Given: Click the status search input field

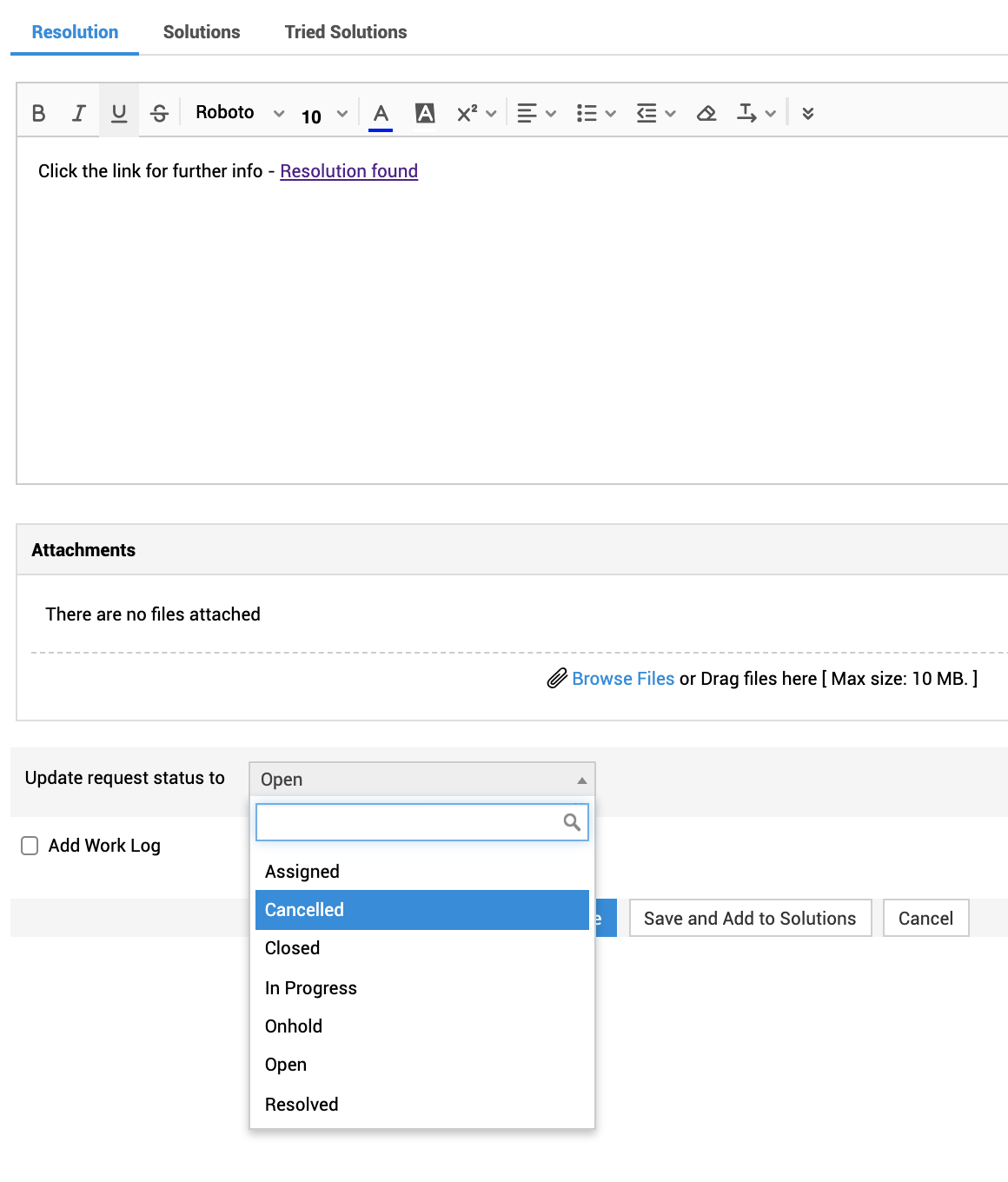Looking at the screenshot, I should [410, 822].
